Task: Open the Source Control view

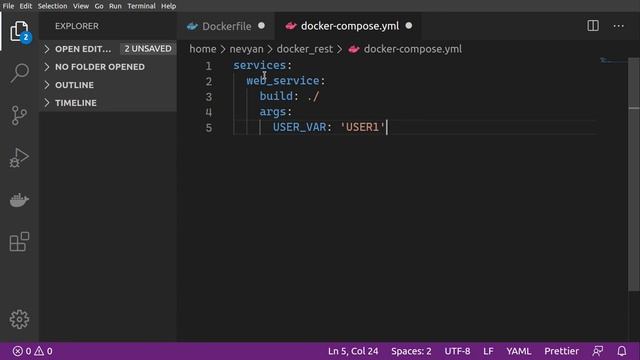Action: click(19, 116)
